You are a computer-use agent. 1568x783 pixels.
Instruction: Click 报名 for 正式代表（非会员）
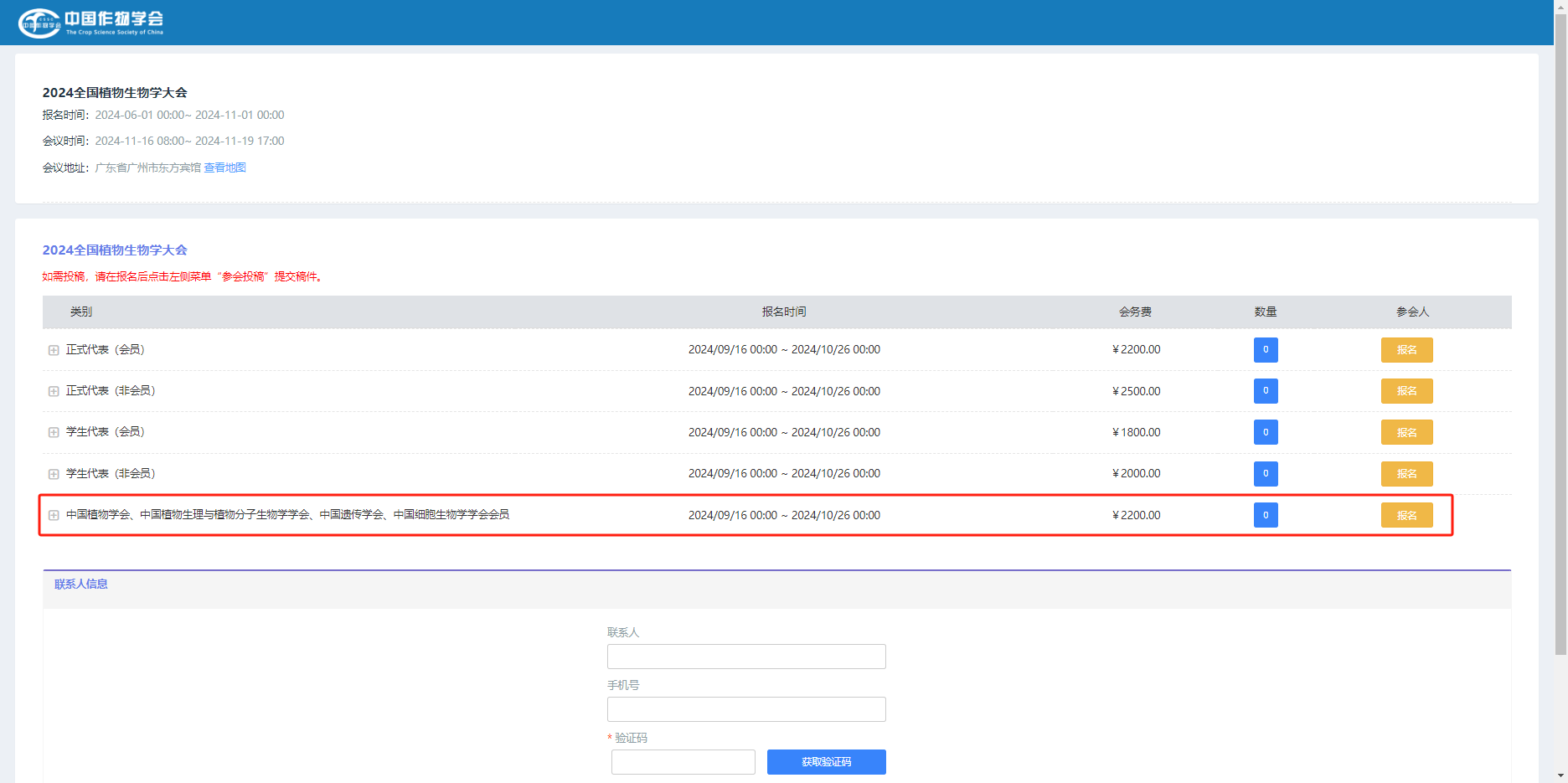(x=1406, y=391)
